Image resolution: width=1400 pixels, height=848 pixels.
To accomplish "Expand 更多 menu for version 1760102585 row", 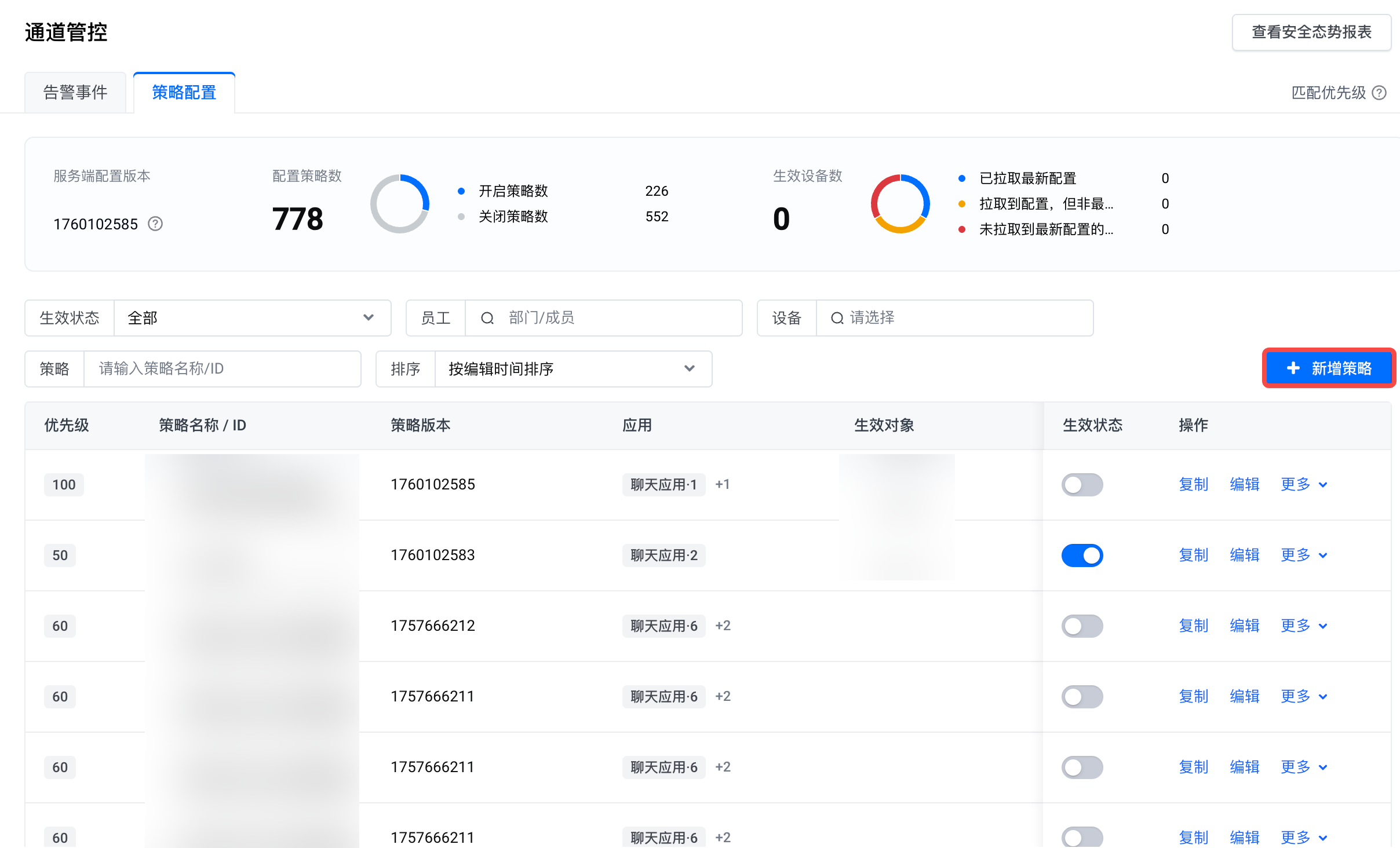I will click(x=1304, y=485).
